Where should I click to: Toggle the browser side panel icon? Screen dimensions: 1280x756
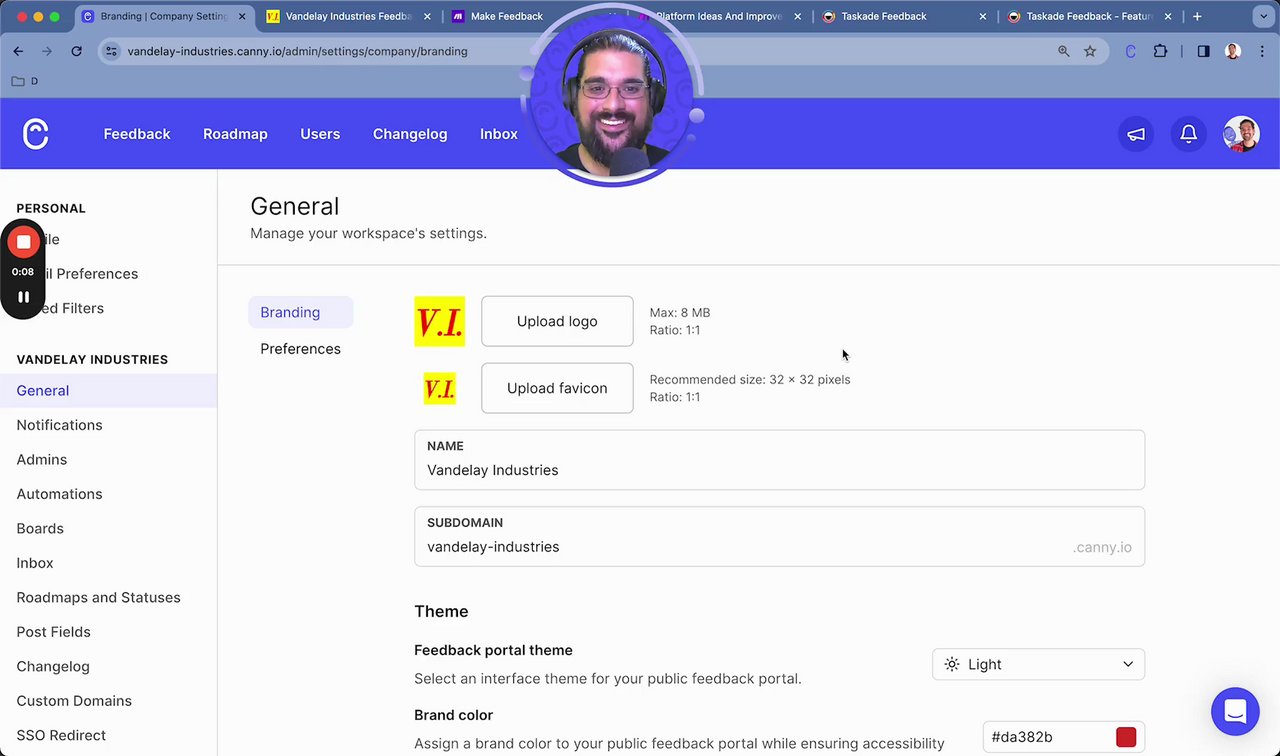pos(1203,51)
